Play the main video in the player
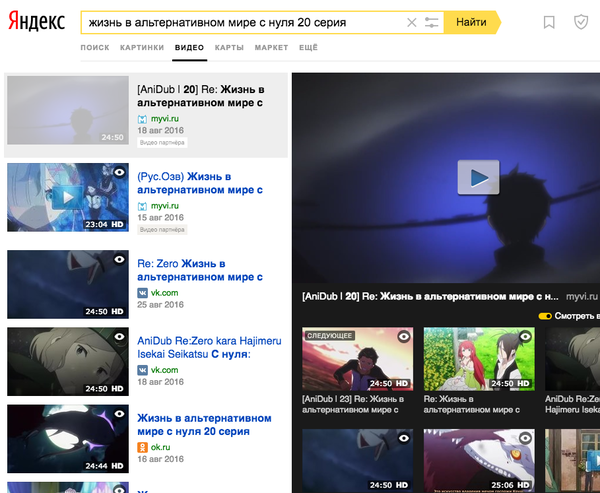 pos(478,177)
